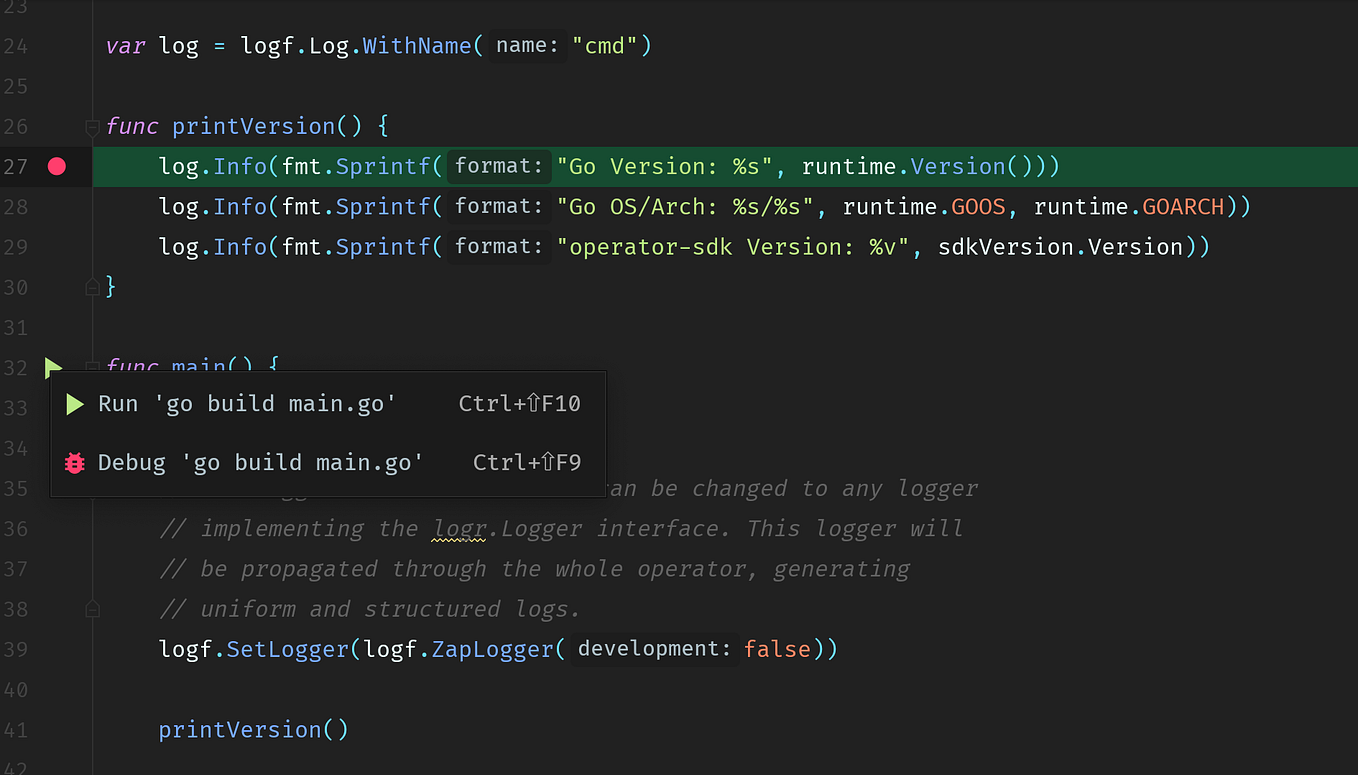Click the format: inlay hint on line 29

click(x=498, y=246)
